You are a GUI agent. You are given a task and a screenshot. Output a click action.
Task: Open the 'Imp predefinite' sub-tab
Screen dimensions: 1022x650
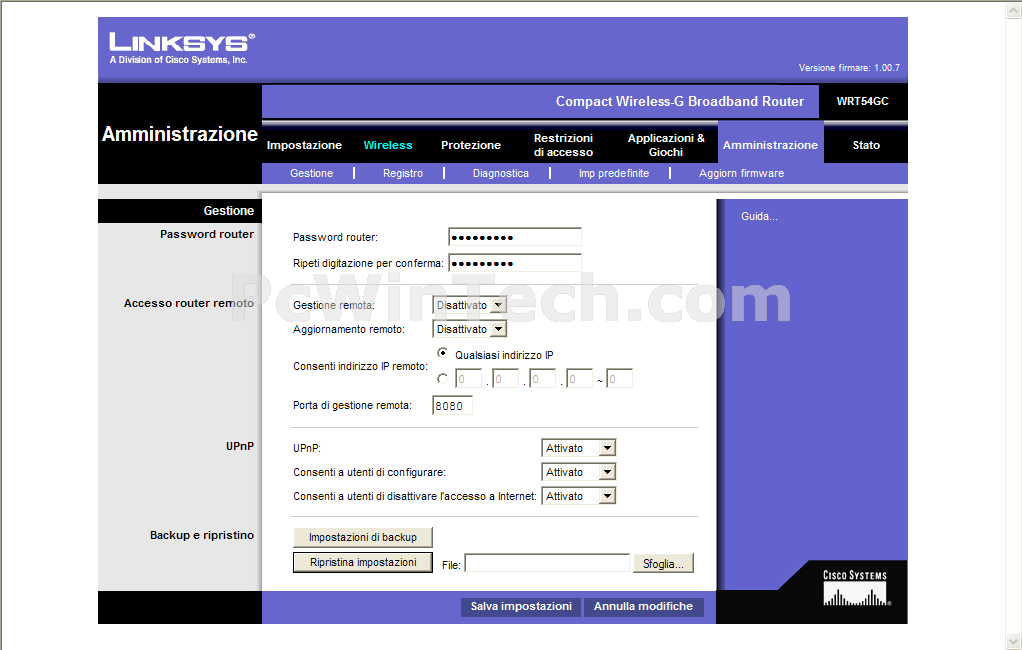pos(614,173)
